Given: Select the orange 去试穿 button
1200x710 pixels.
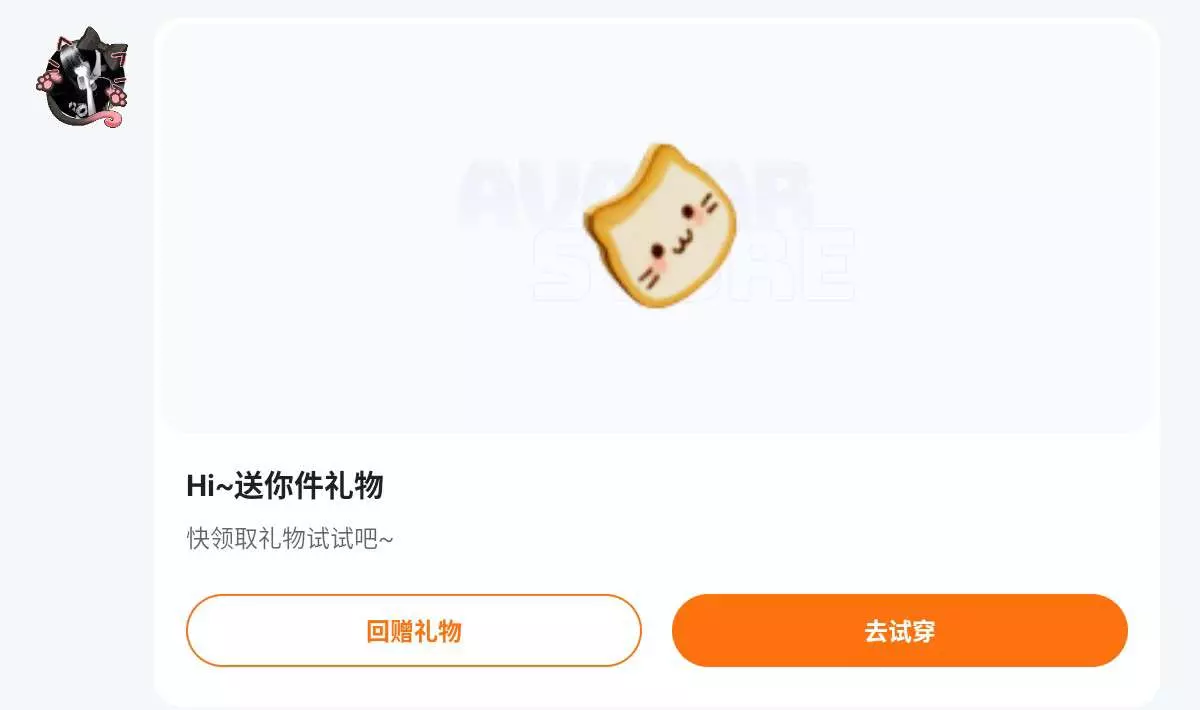Looking at the screenshot, I should 900,630.
